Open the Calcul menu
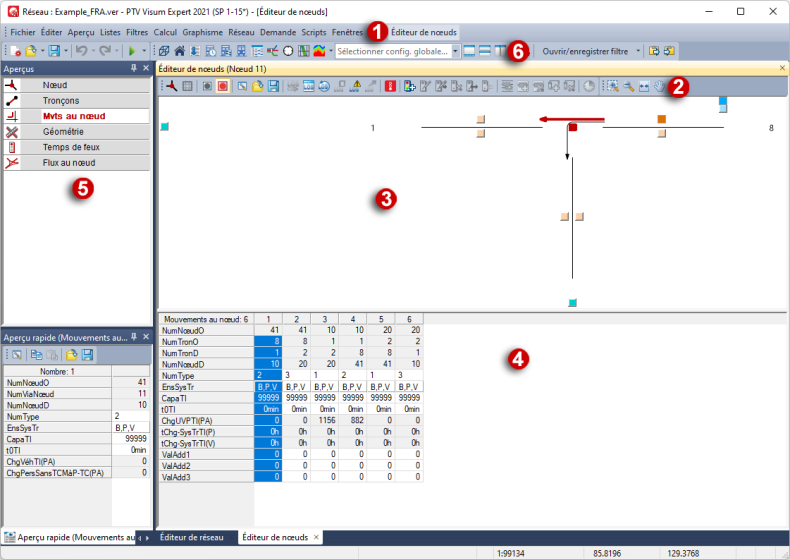The image size is (790, 560). 165,32
